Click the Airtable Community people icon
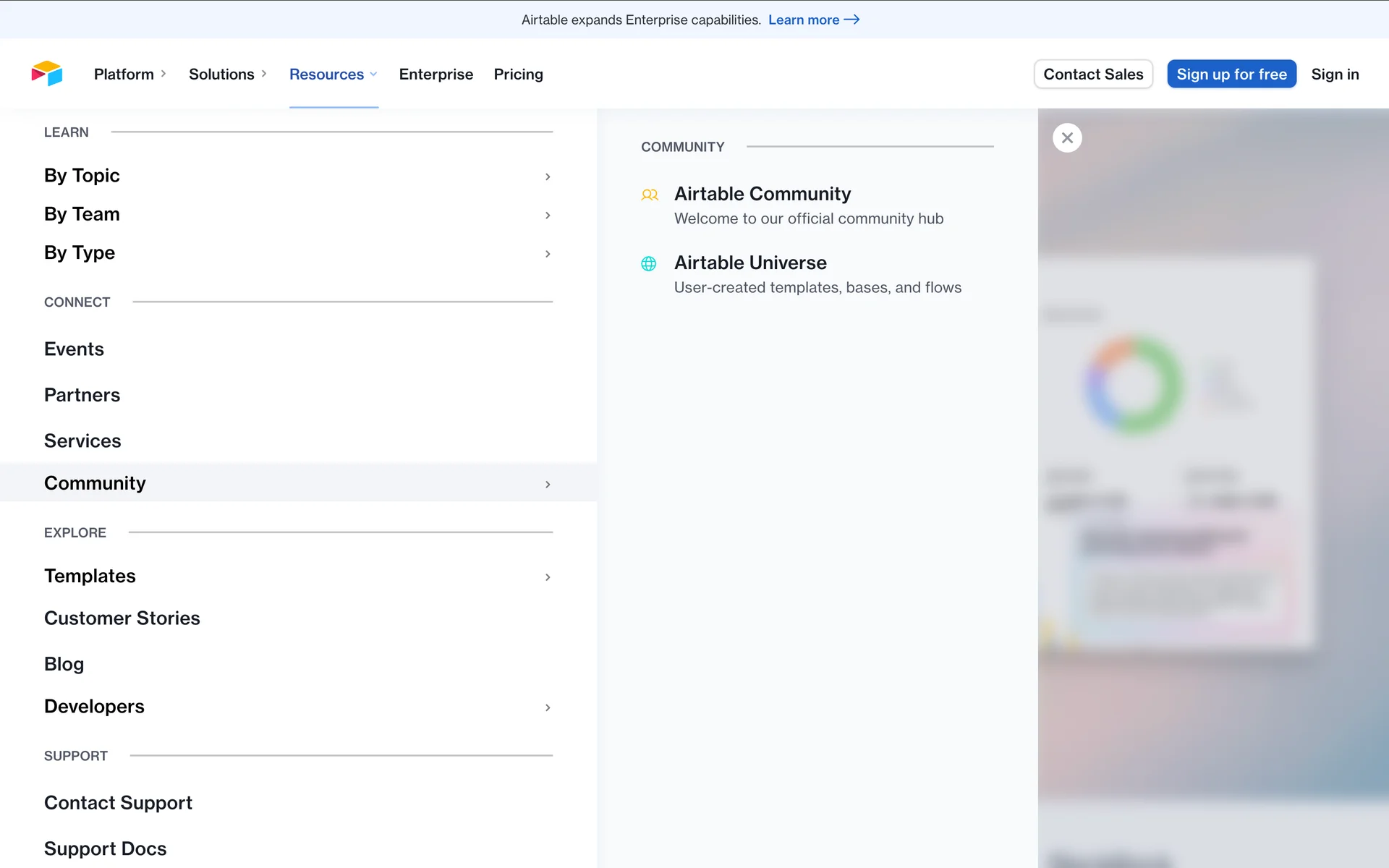This screenshot has width=1389, height=868. [650, 195]
